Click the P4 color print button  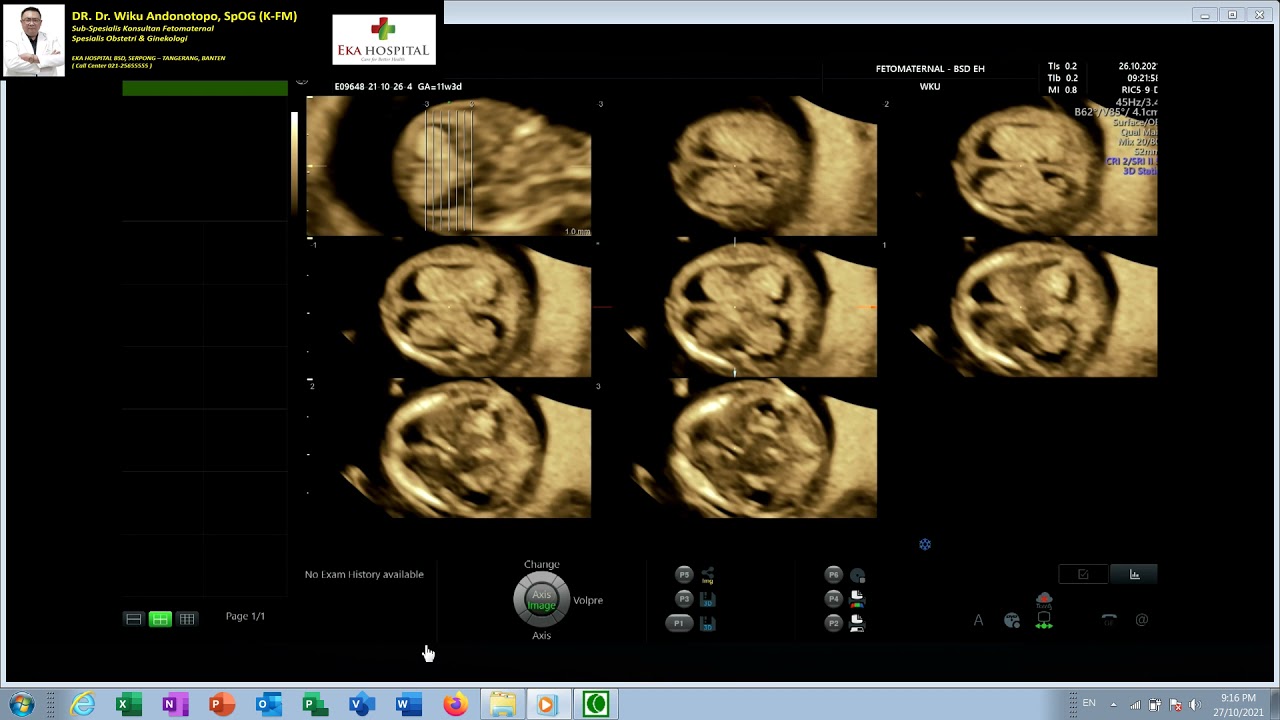833,599
